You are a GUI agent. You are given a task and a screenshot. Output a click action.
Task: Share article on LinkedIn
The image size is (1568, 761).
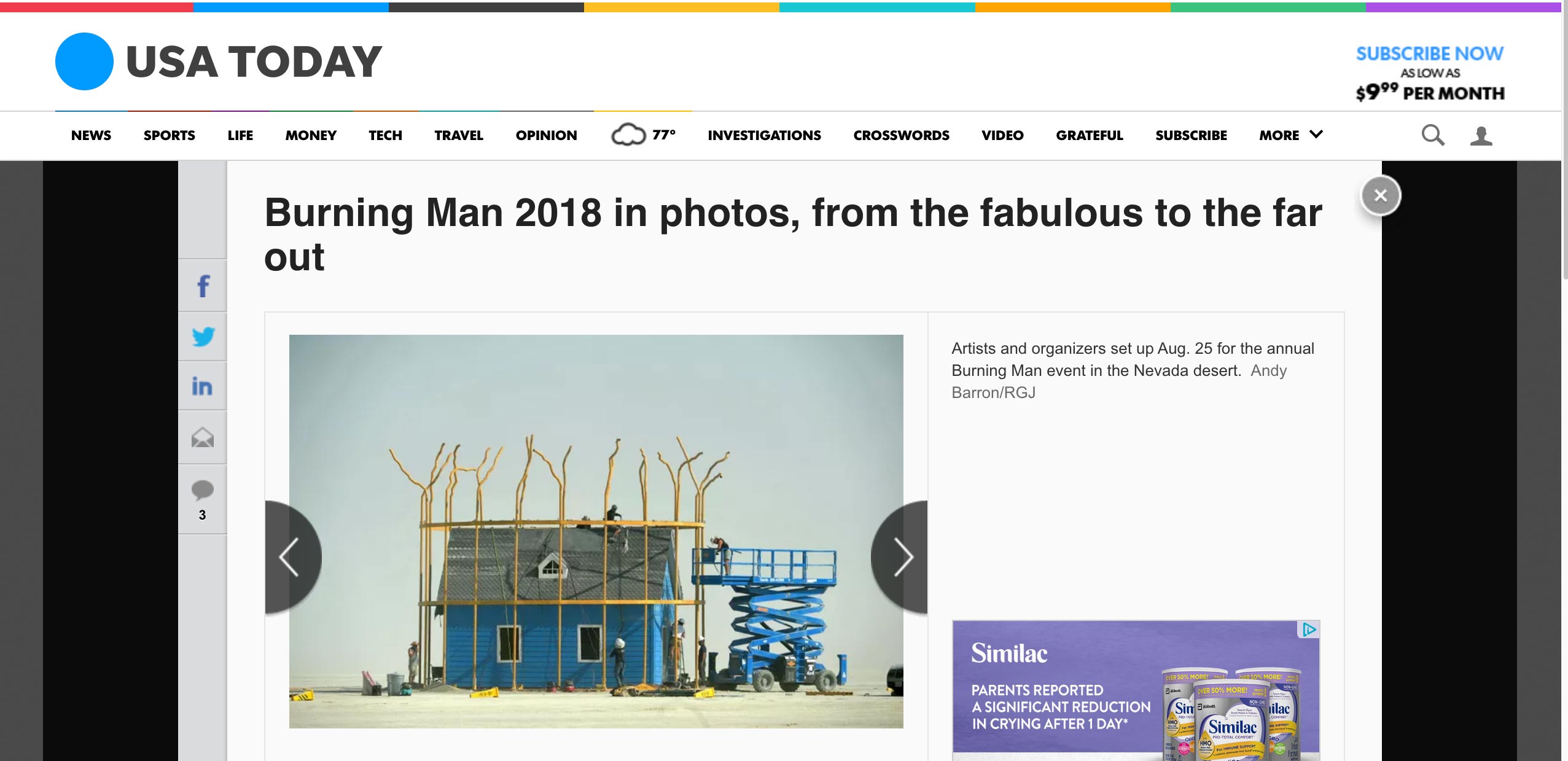click(202, 386)
